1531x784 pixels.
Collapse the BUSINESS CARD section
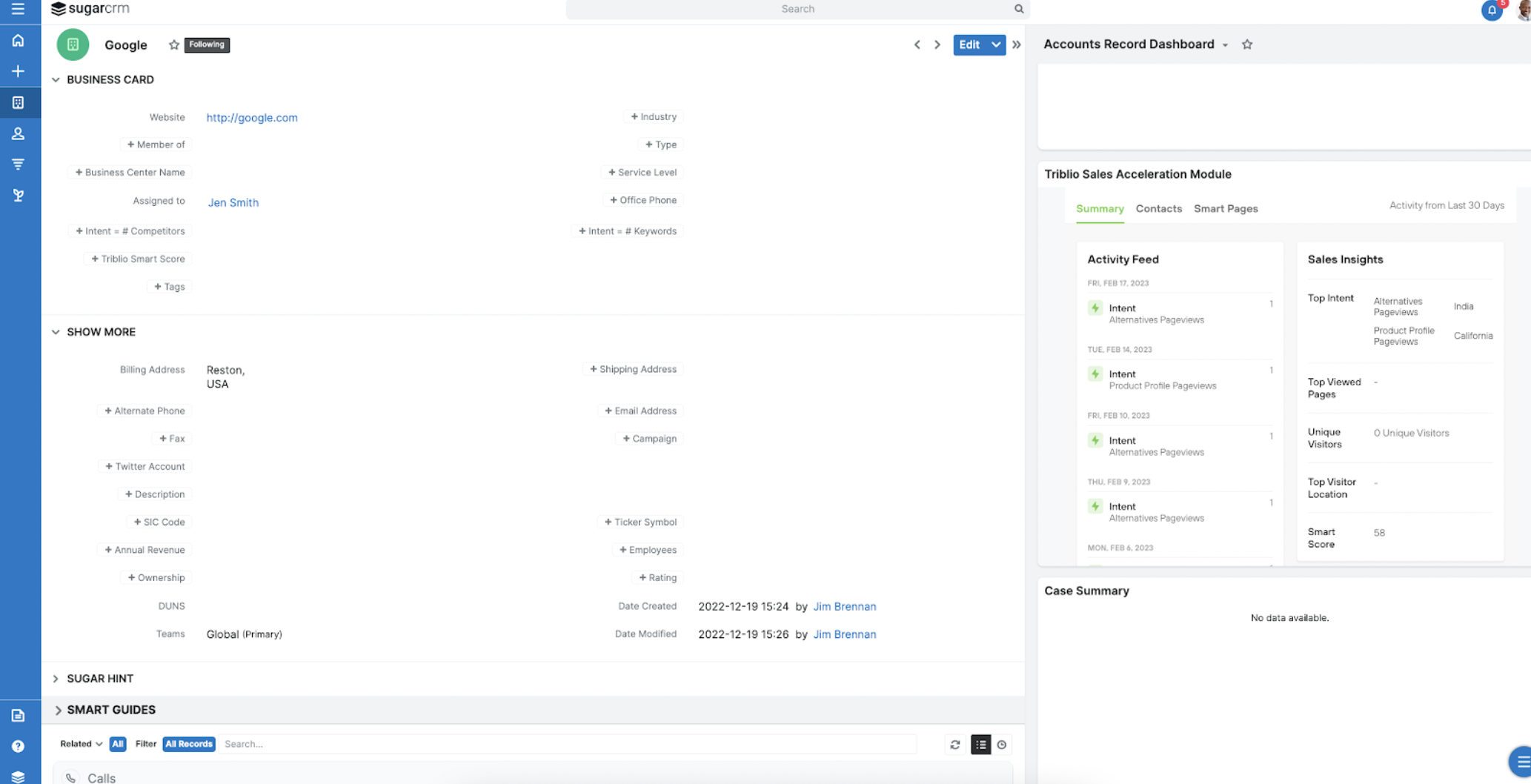point(56,79)
